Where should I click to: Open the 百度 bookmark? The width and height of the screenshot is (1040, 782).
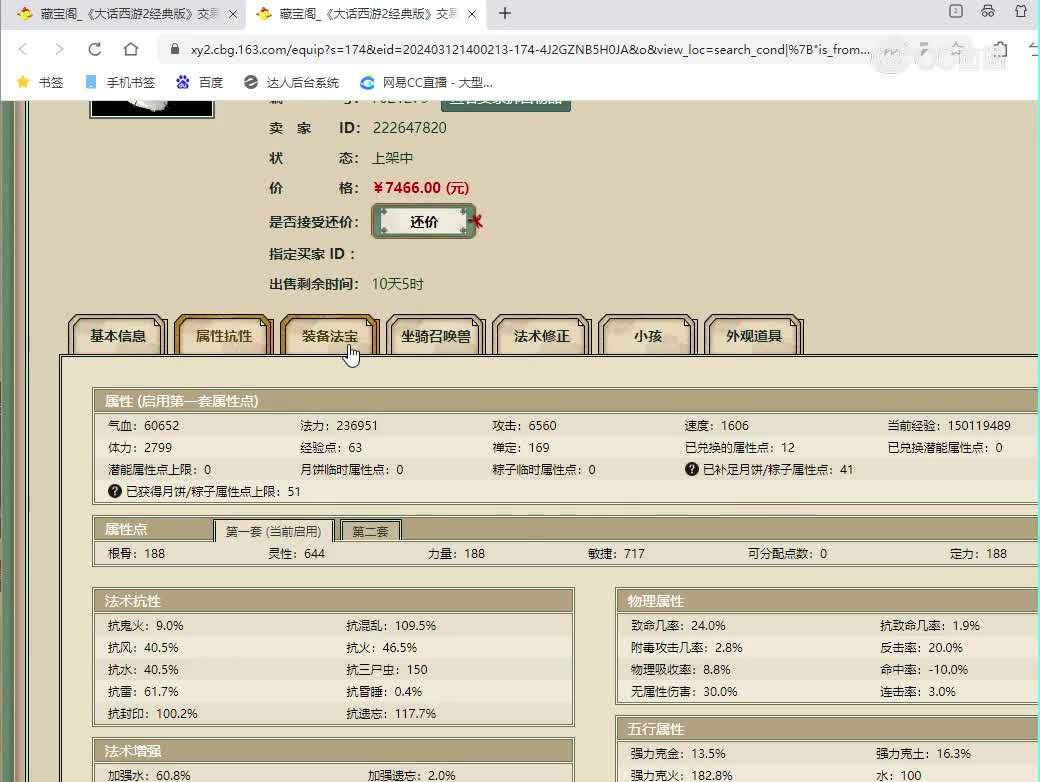200,82
